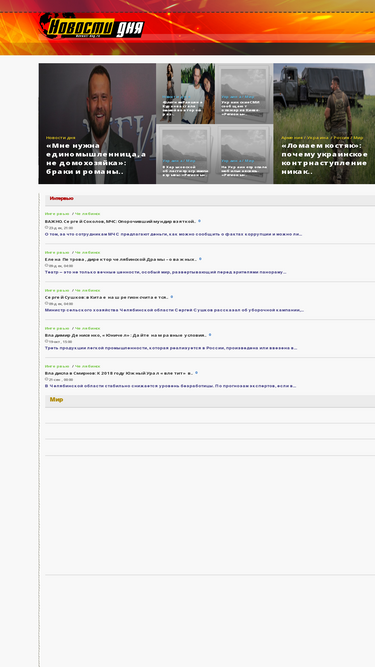Screen dimensions: 375x667
Task: Click the blue dot icon beside Смирнов headline
Action: coord(196,373)
